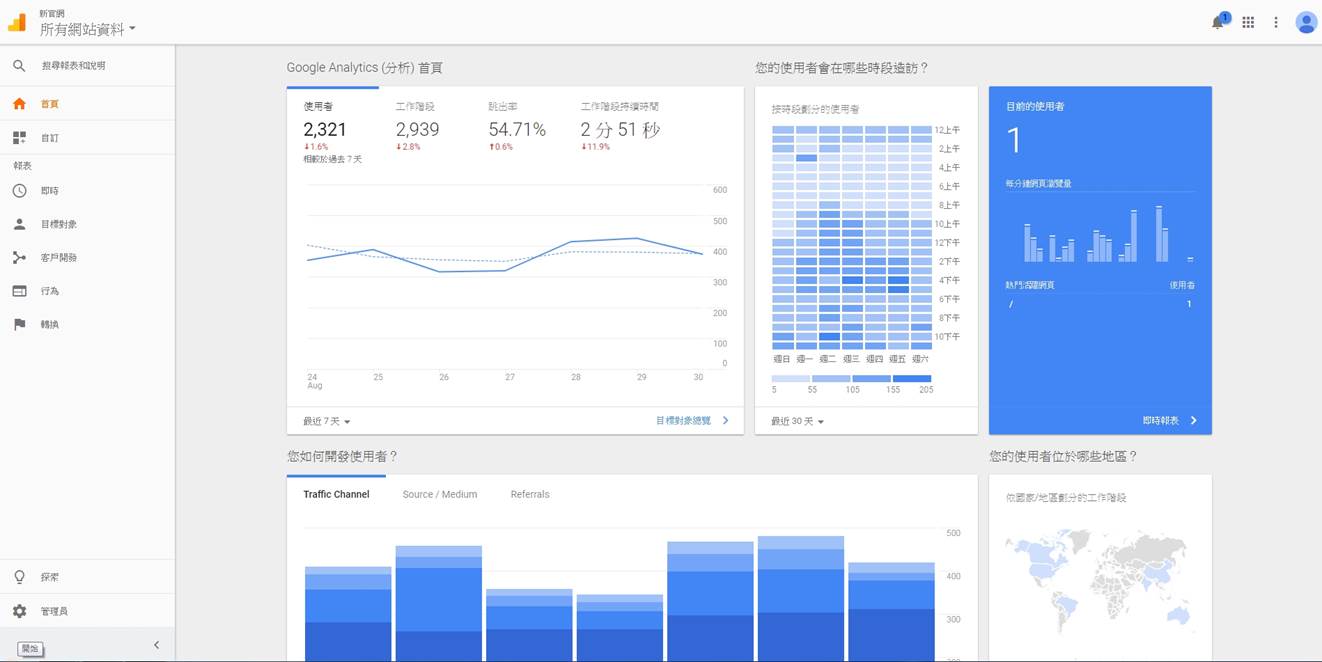Click the notifications bell icon
The height and width of the screenshot is (662, 1322).
point(1216,21)
